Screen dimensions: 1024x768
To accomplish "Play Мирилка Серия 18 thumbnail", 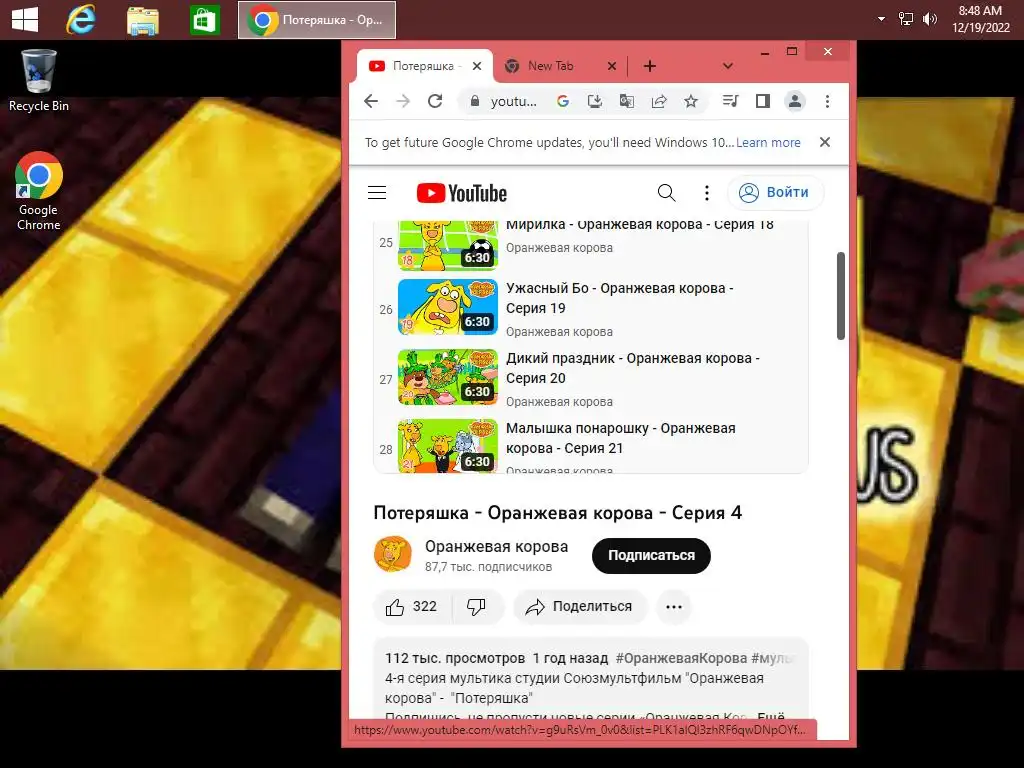I will point(447,246).
